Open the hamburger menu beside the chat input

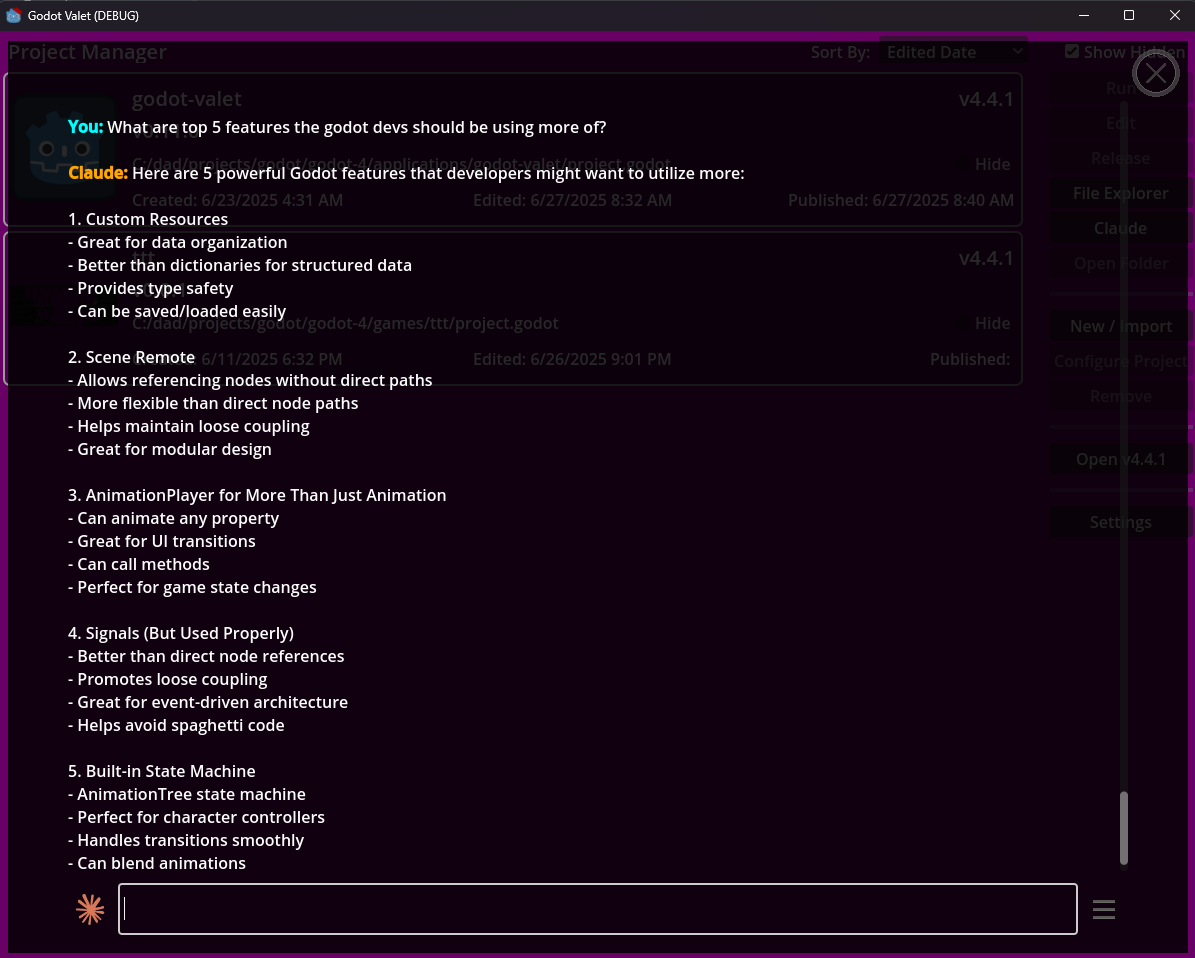1104,909
